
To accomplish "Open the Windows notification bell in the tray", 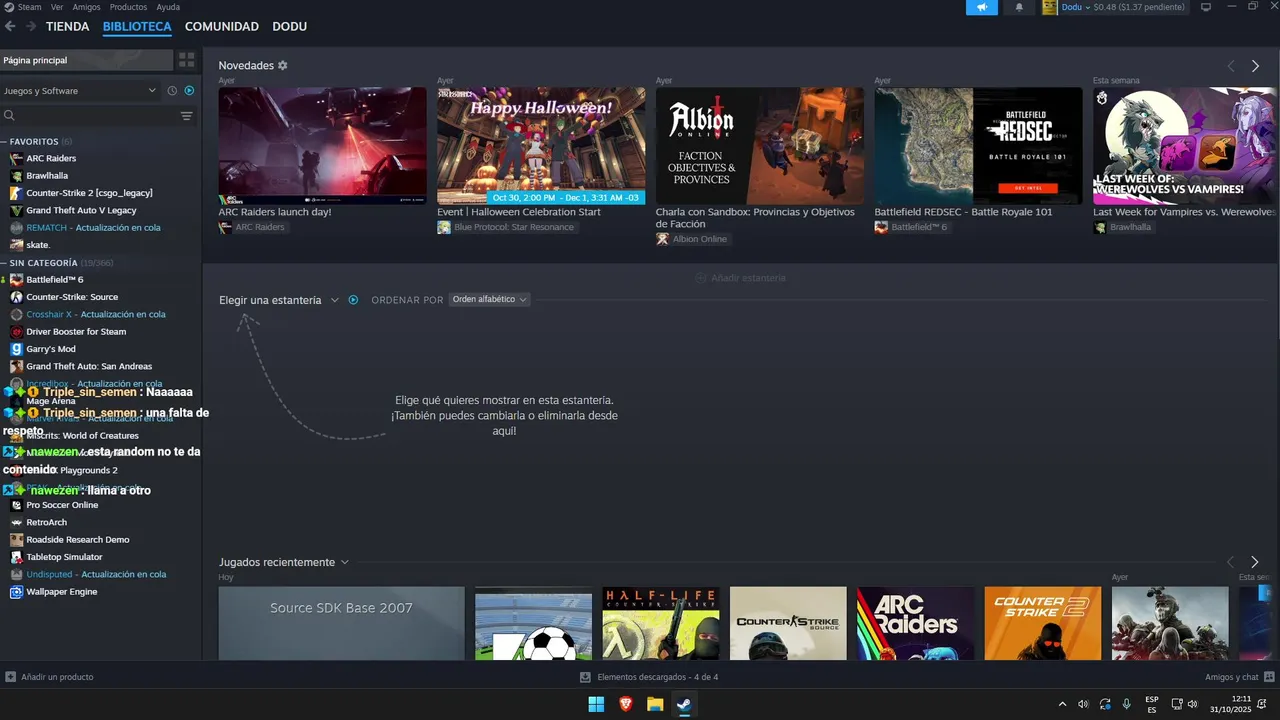I will pyautogui.click(x=1262, y=704).
